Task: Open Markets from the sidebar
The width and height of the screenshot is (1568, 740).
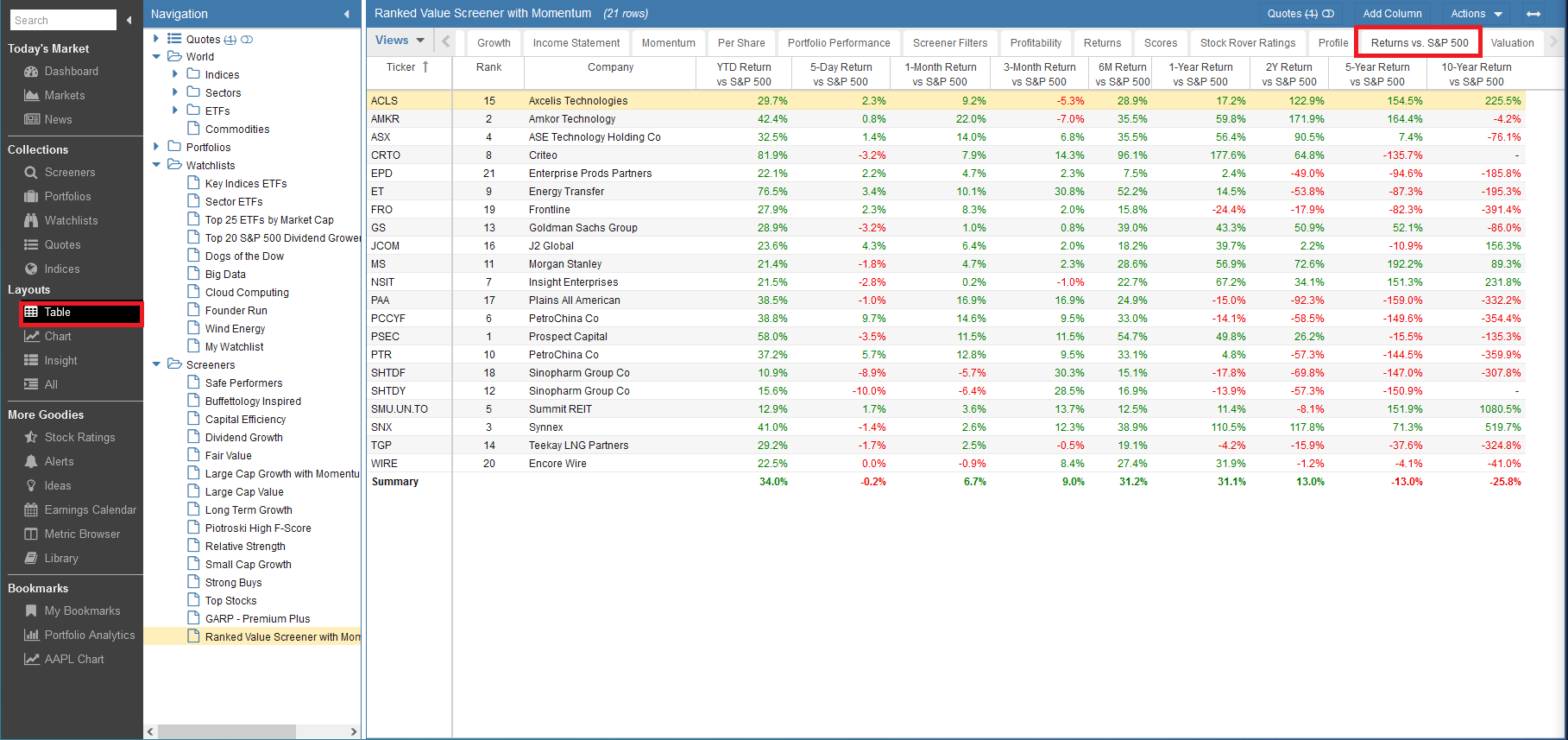Action: tap(65, 95)
